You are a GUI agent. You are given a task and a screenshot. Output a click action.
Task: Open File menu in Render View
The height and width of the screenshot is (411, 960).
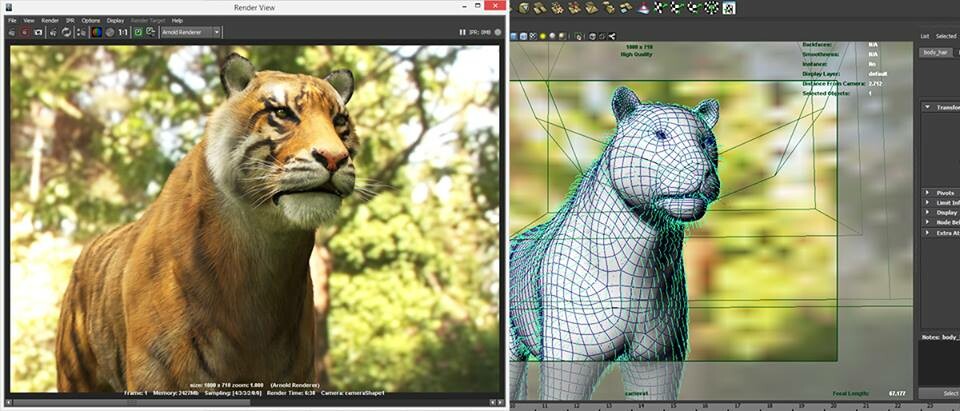pyautogui.click(x=12, y=20)
